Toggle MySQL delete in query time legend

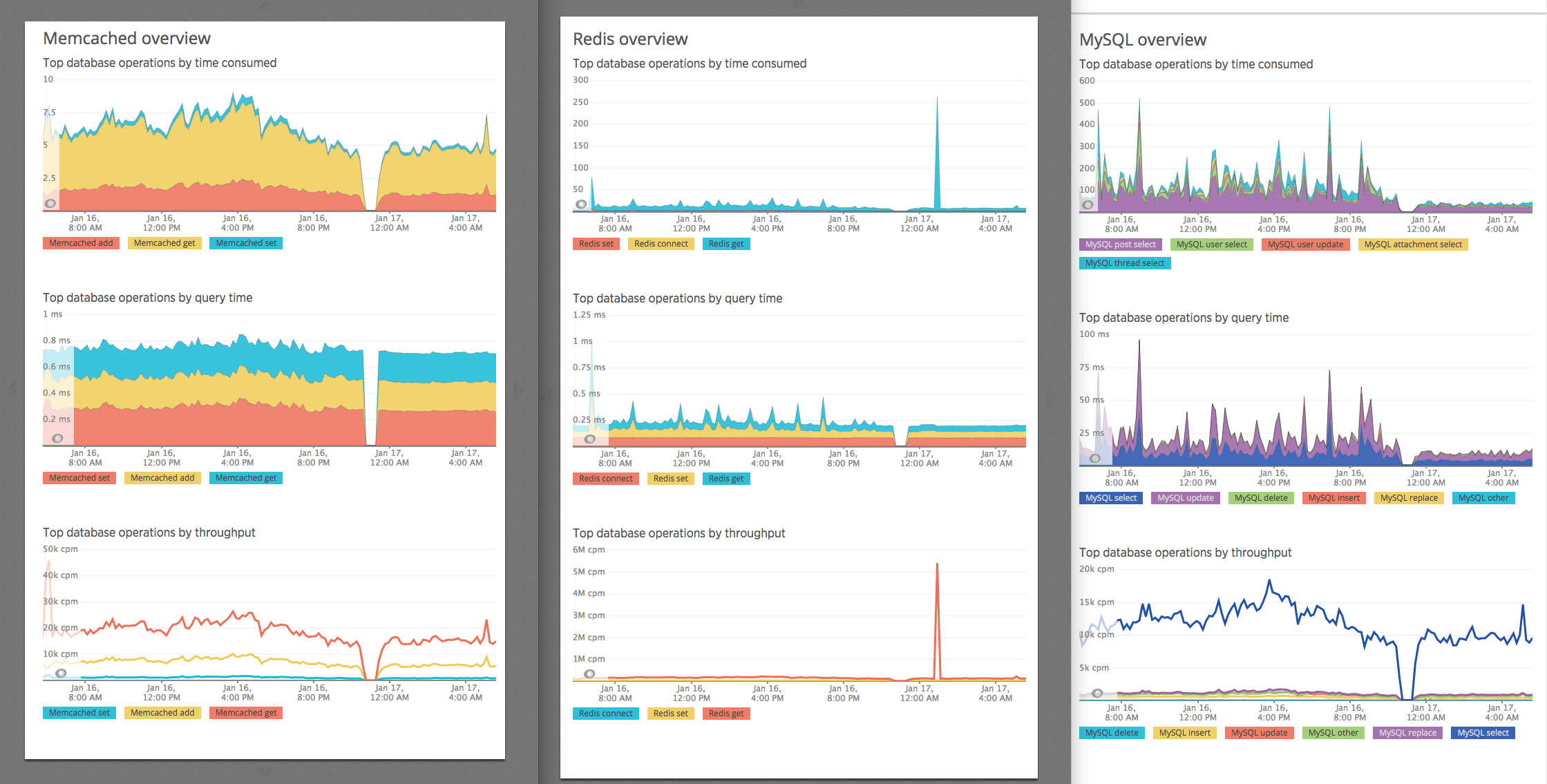pyautogui.click(x=1262, y=498)
